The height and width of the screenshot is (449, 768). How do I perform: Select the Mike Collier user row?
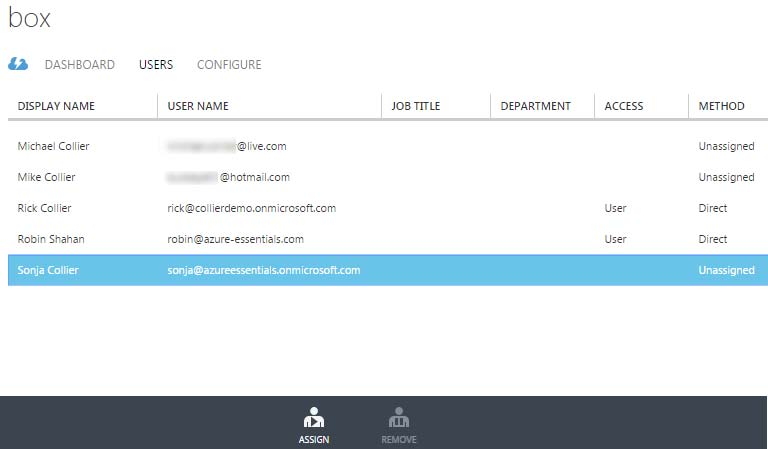tap(47, 177)
